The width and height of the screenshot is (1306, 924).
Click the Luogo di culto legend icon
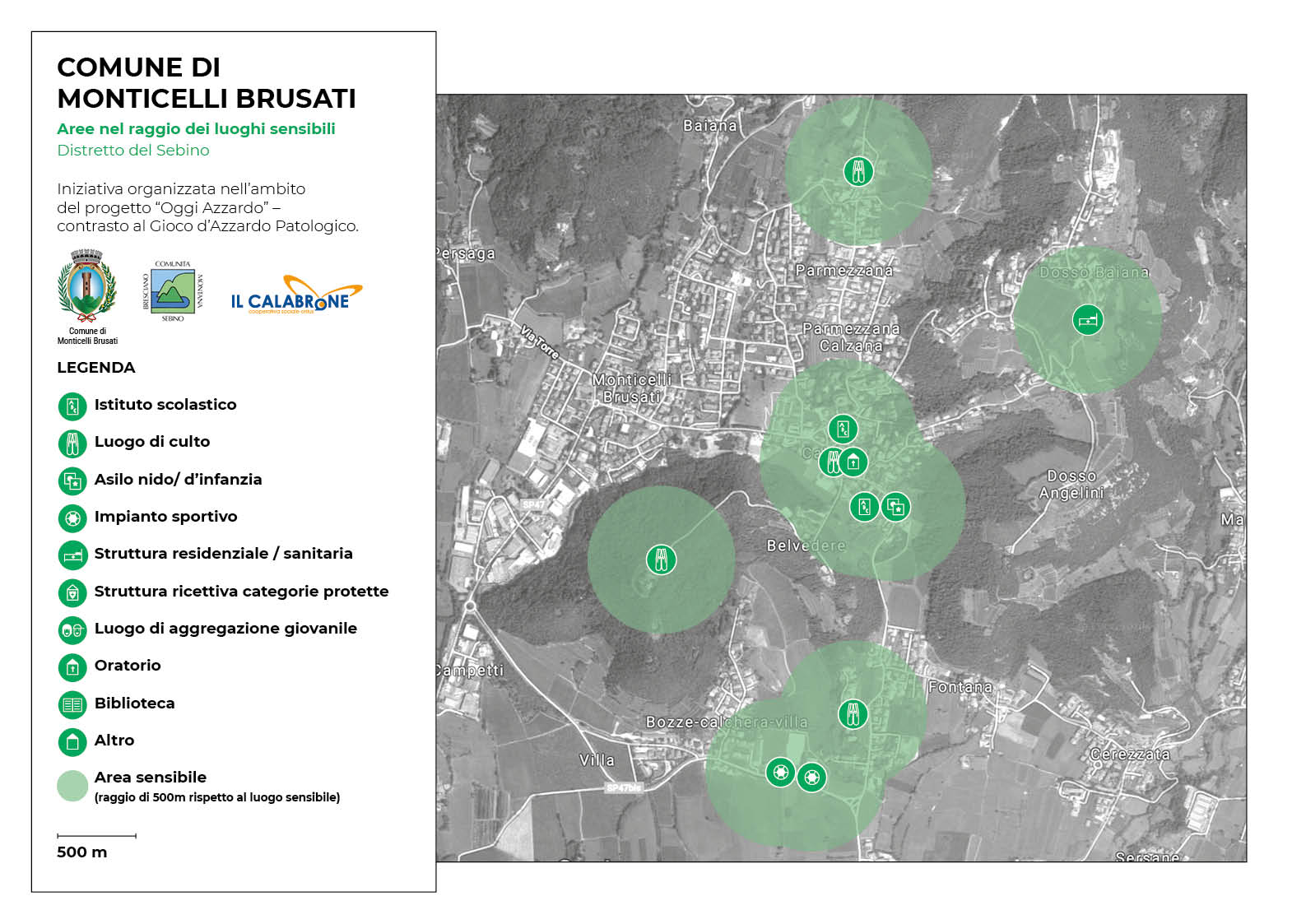coord(72,443)
